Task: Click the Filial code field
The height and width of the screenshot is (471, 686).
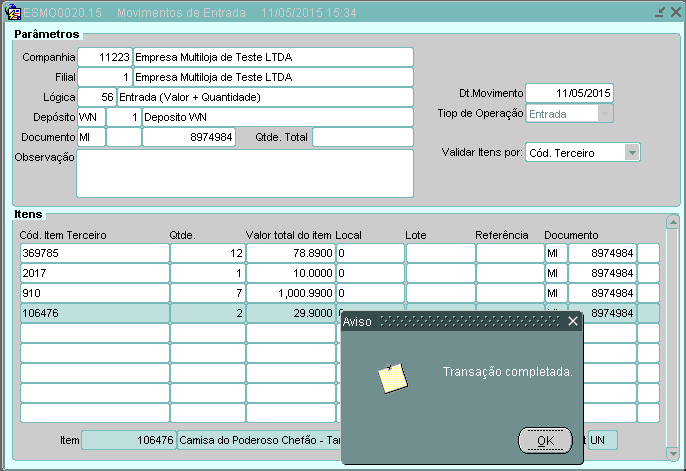Action: point(105,77)
